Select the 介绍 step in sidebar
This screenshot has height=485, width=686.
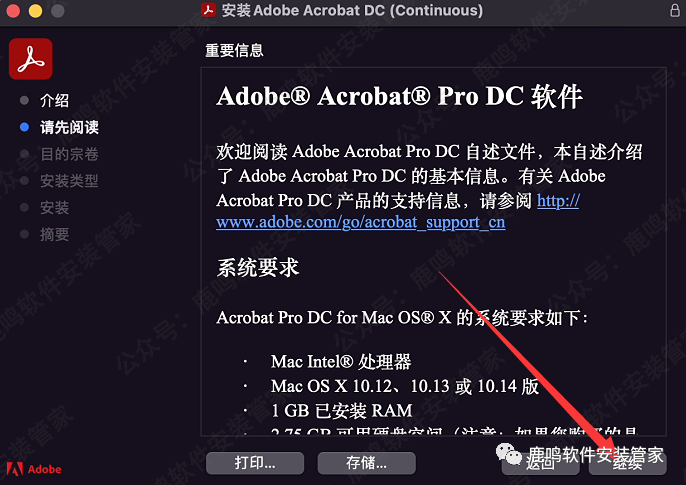[x=54, y=101]
